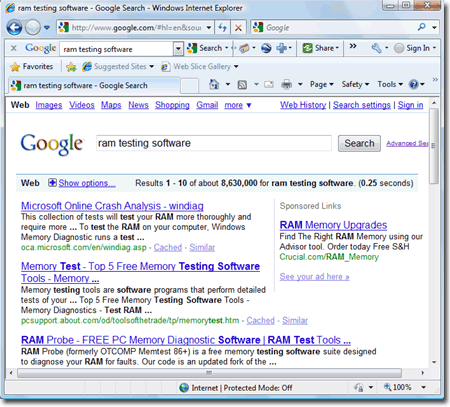The image size is (450, 407).
Task: Open RAM Probe FREE PC Memory result
Action: 186,340
